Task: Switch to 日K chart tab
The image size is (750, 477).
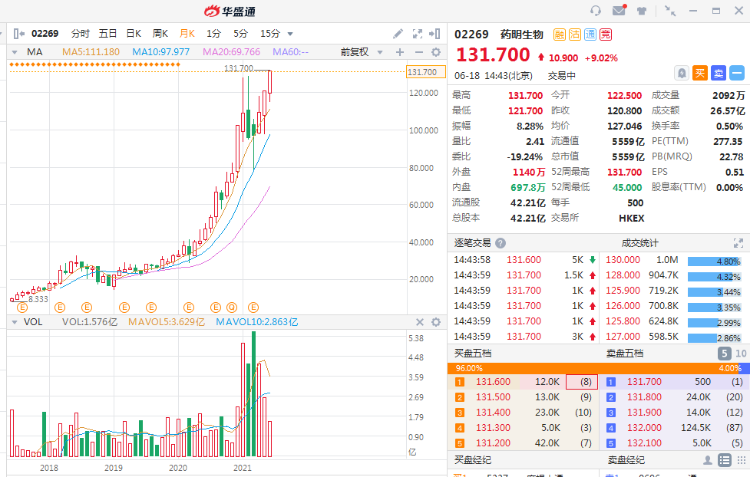Action: [x=134, y=33]
